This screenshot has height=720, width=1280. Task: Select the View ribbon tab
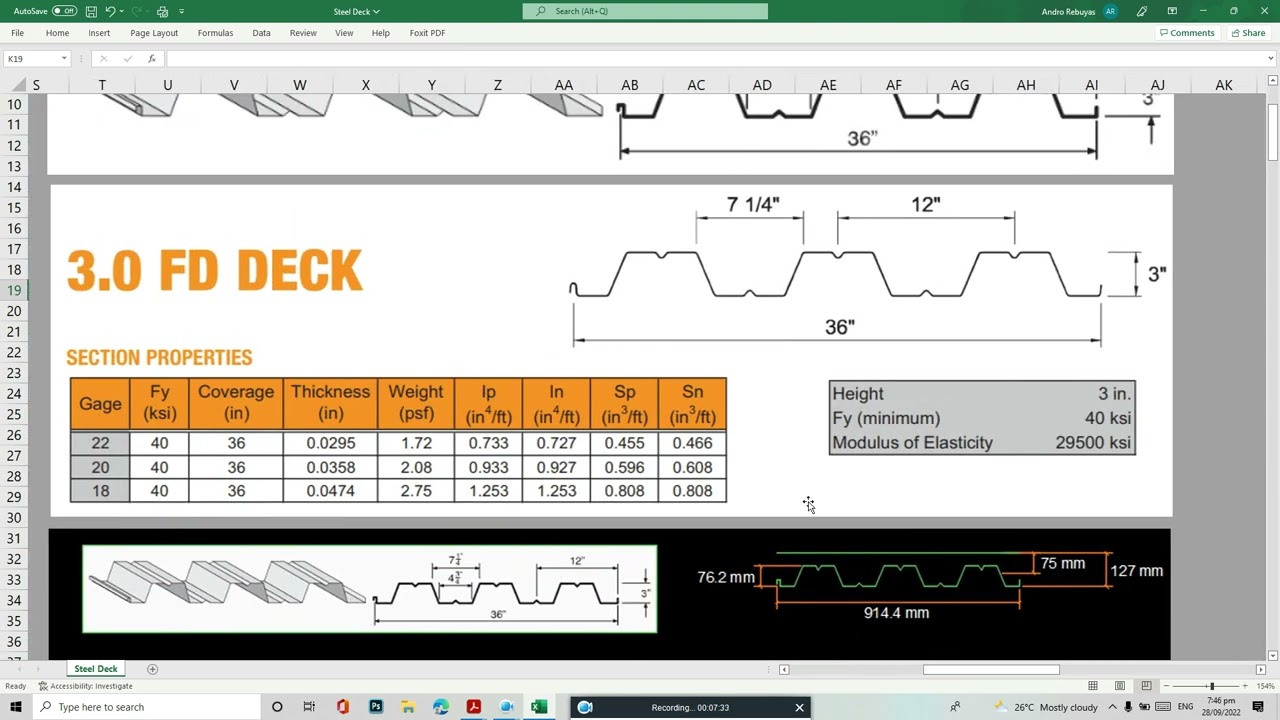(344, 33)
